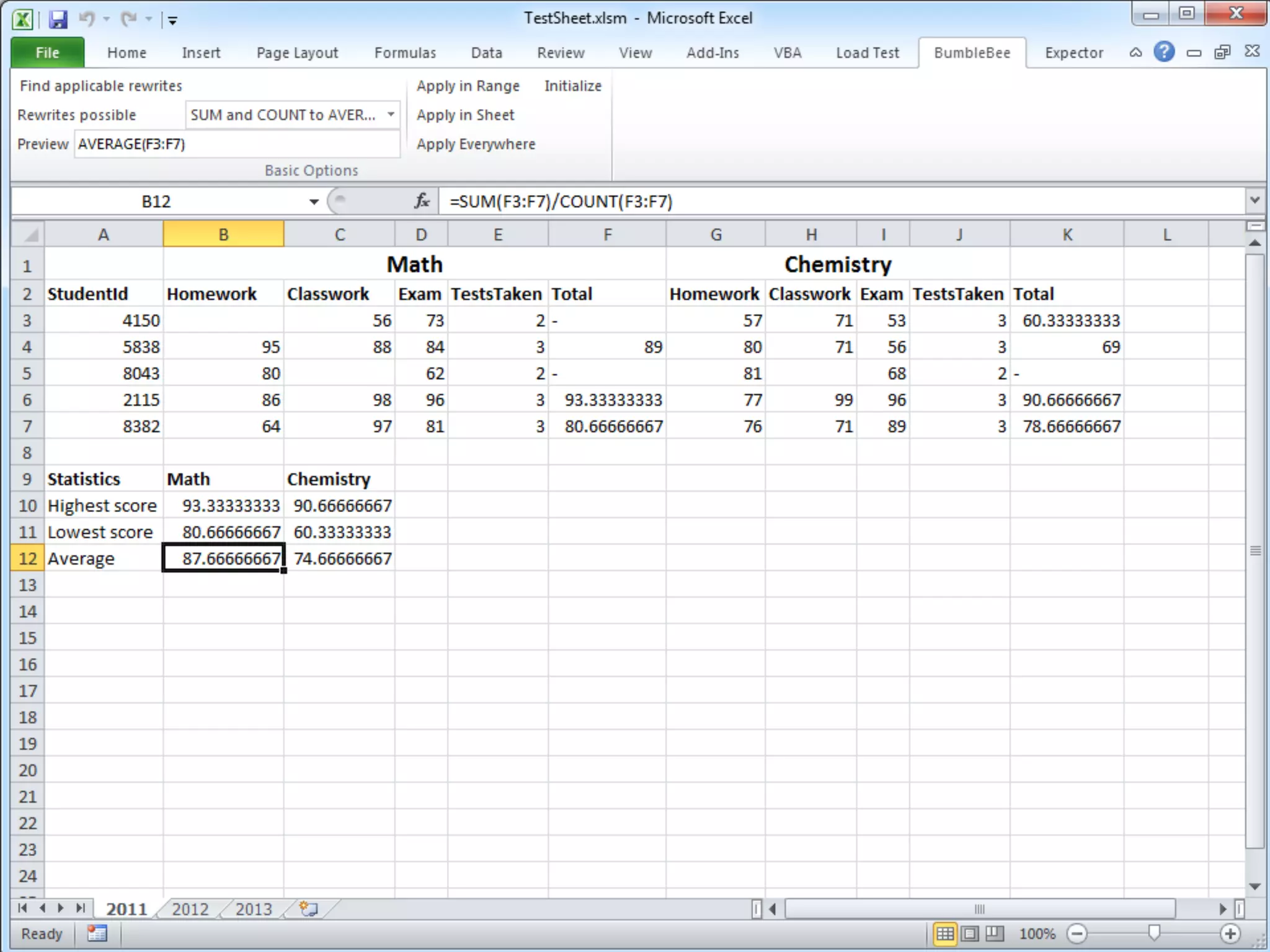Click the Save icon in quick access toolbar
Viewport: 1270px width, 952px height.
click(x=58, y=19)
